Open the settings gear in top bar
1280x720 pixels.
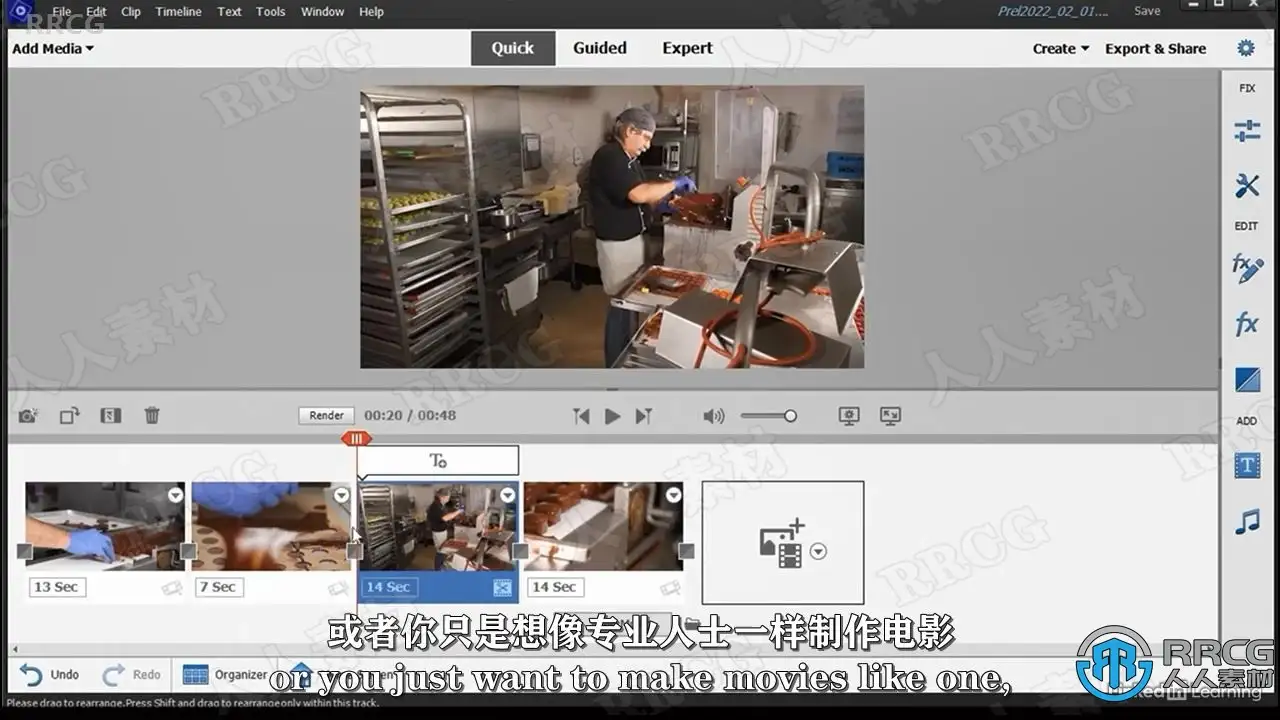point(1245,48)
